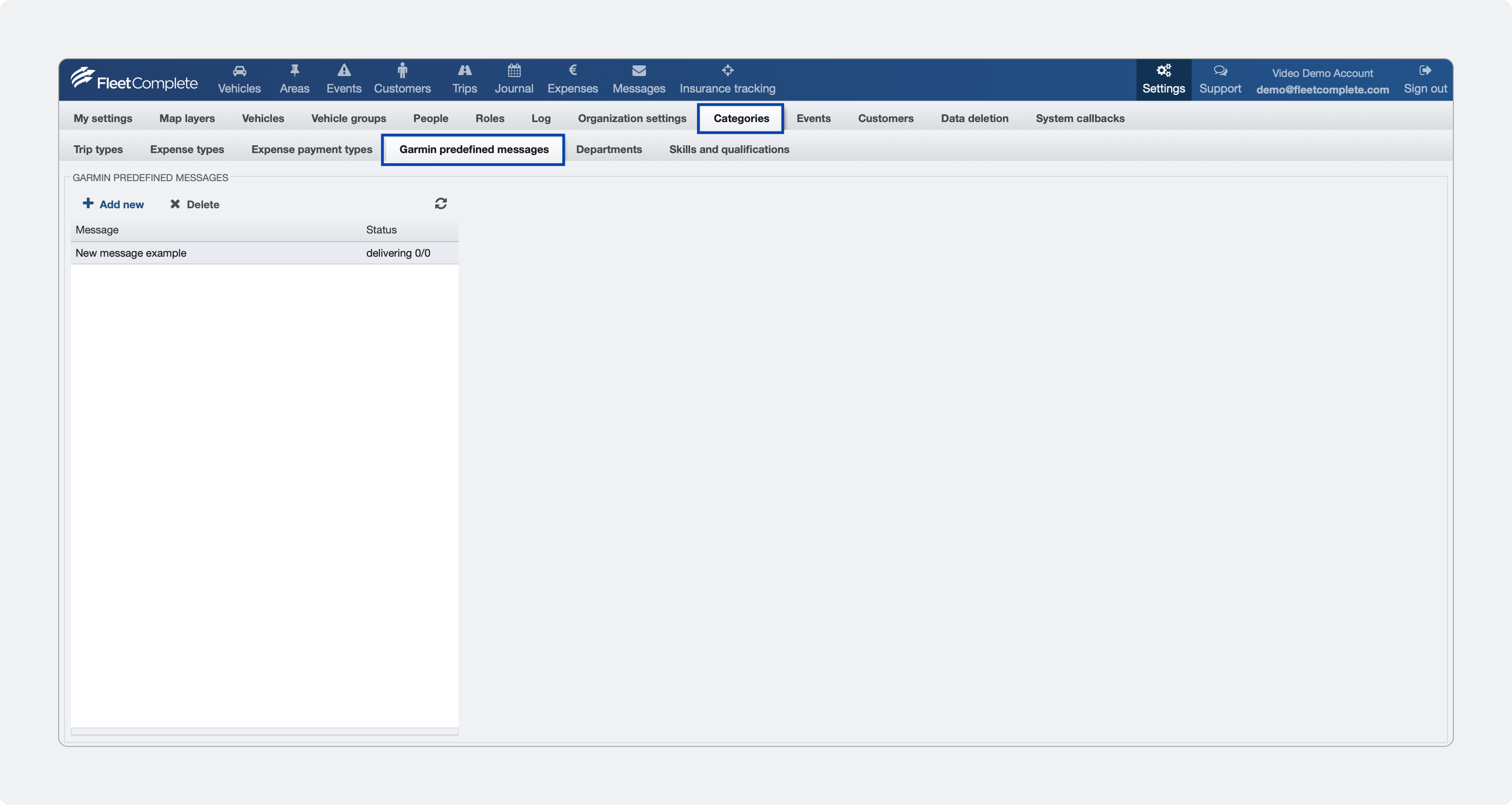The height and width of the screenshot is (805, 1512).
Task: Open Support chat bubble icon
Action: coord(1220,71)
